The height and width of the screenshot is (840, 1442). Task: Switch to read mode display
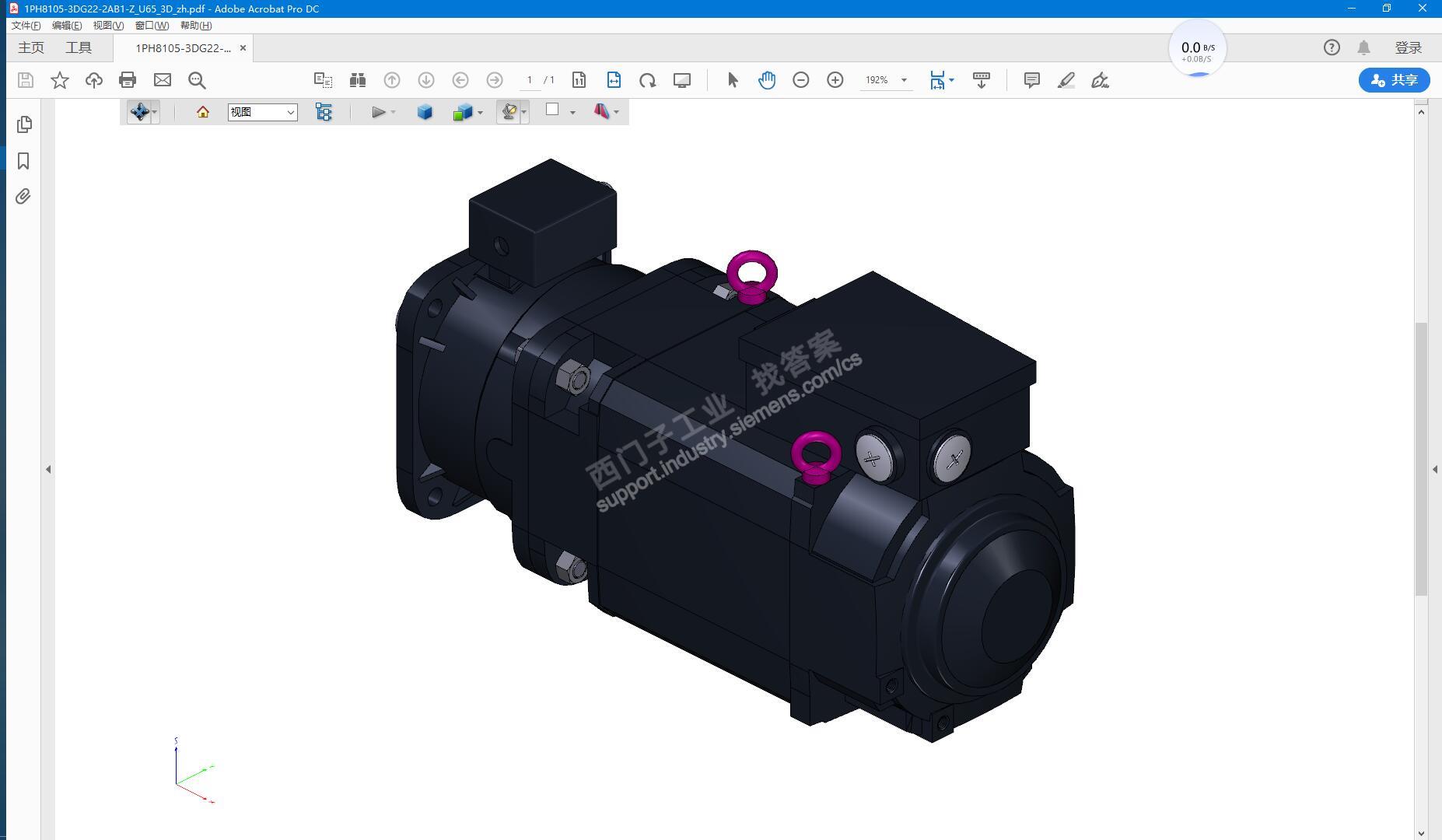pyautogui.click(x=682, y=80)
